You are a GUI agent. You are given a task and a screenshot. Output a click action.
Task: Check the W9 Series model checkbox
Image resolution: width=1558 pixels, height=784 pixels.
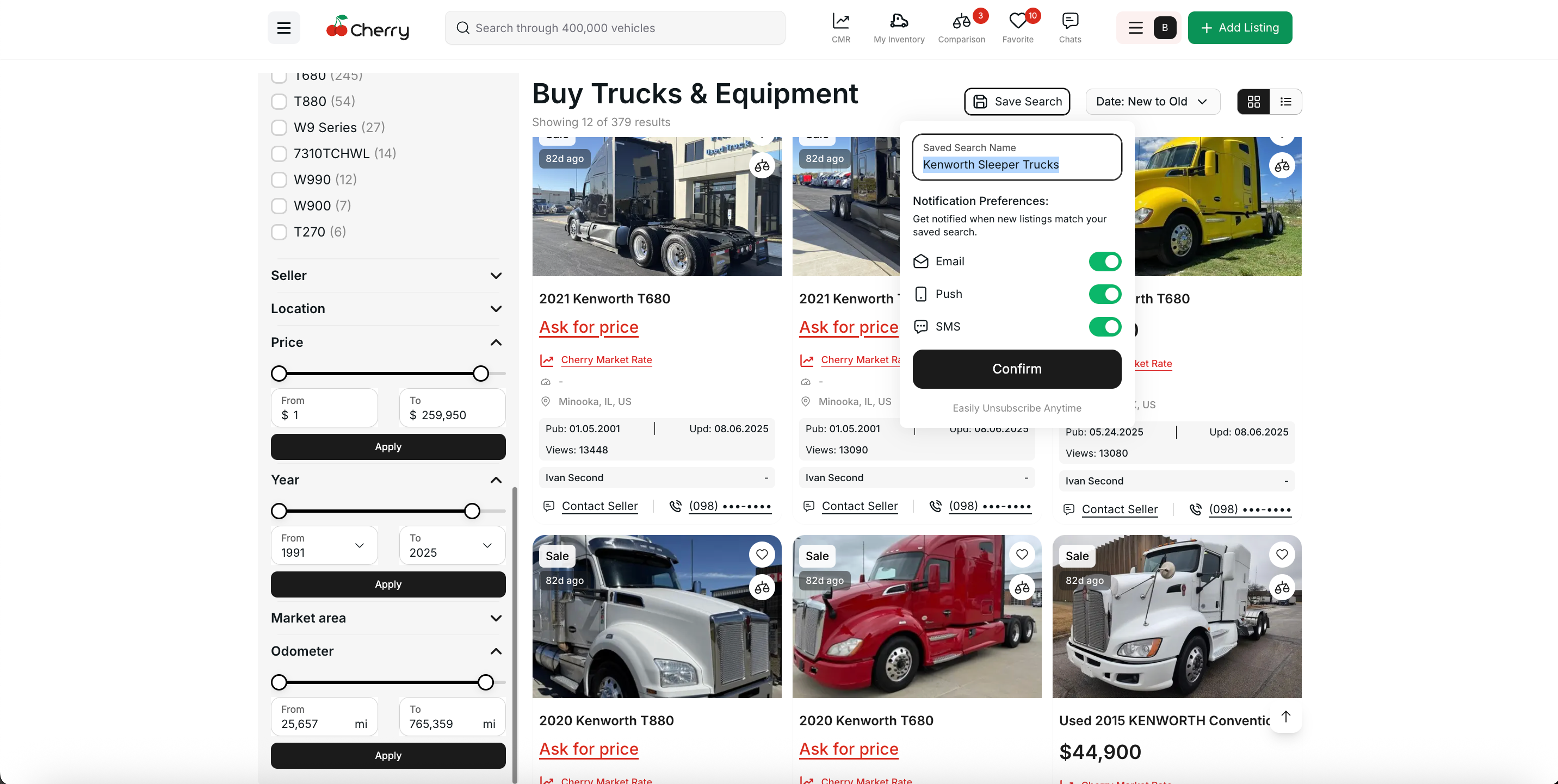coord(279,128)
